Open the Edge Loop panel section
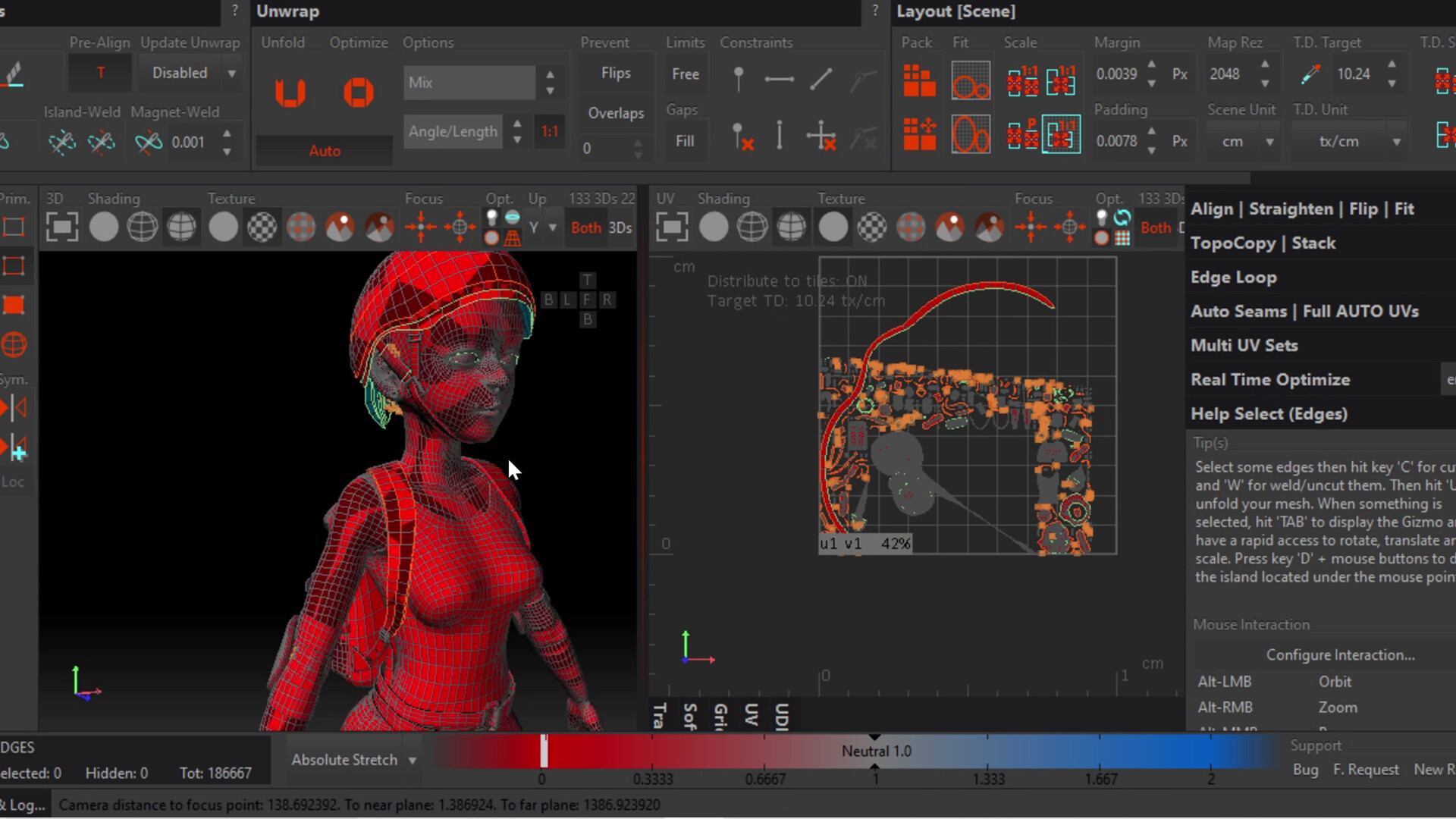Viewport: 1456px width, 819px height. tap(1233, 277)
